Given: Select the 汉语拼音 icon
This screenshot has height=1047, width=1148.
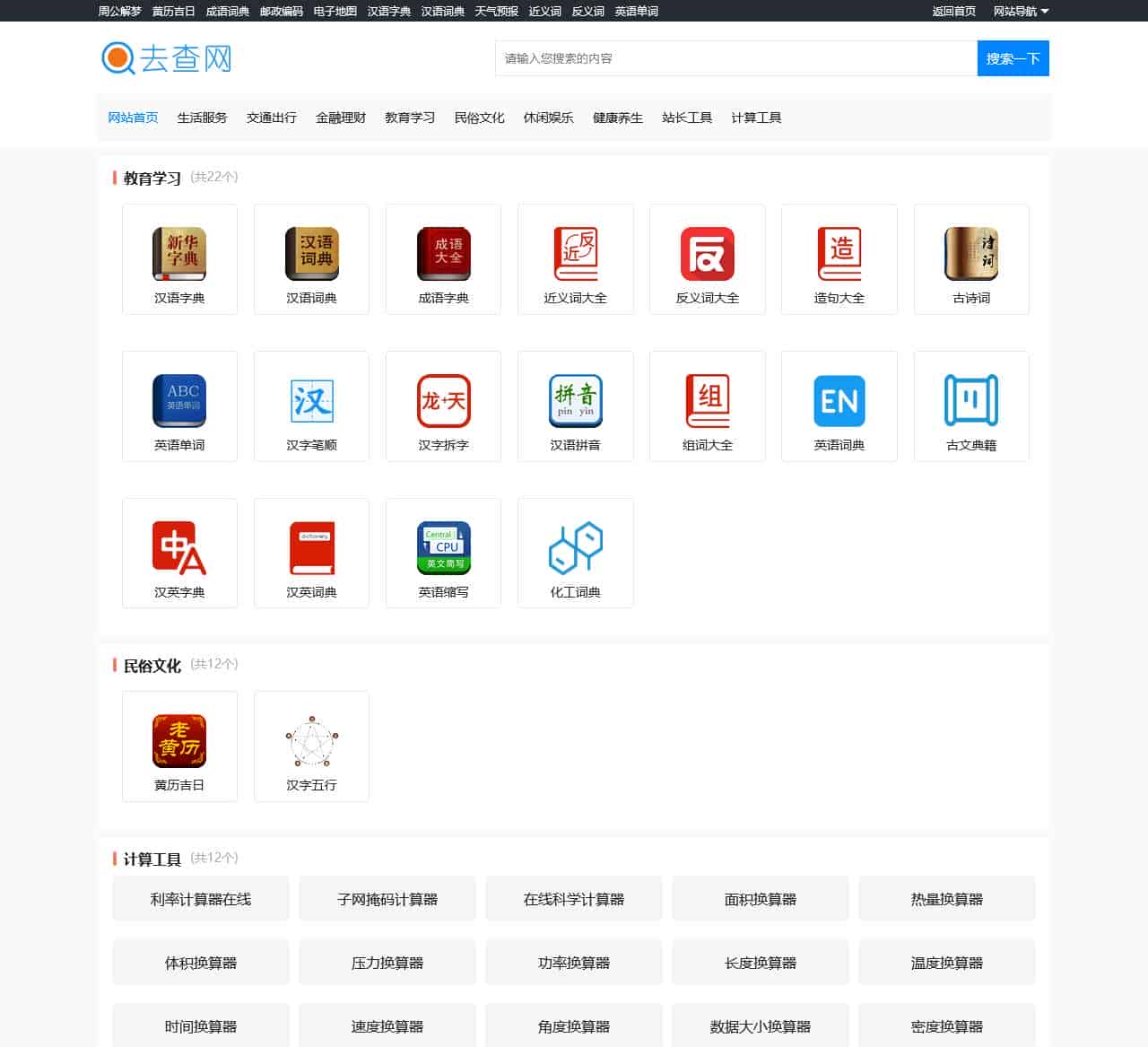Looking at the screenshot, I should tap(575, 406).
